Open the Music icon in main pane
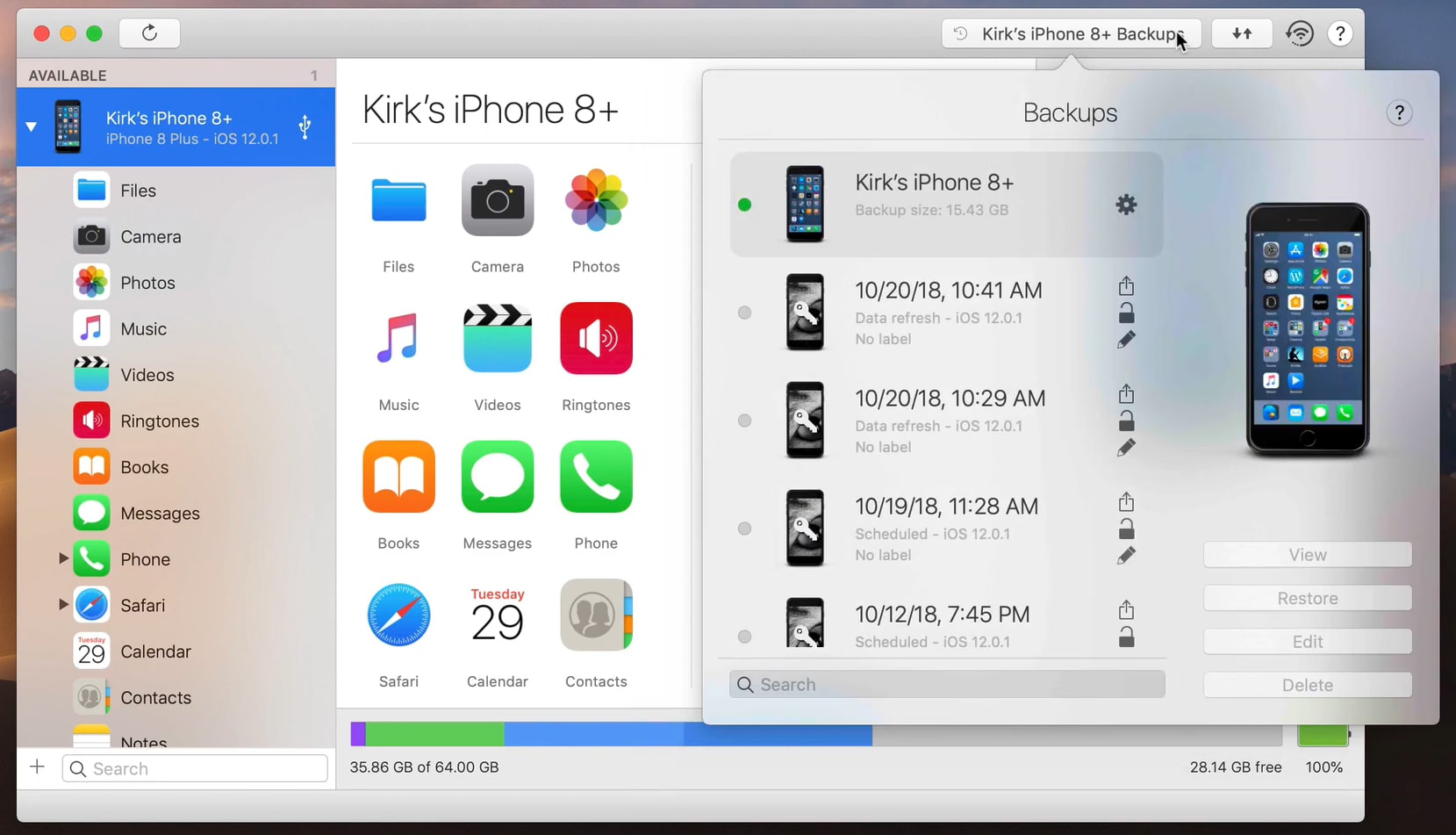The height and width of the screenshot is (835, 1456). [398, 339]
